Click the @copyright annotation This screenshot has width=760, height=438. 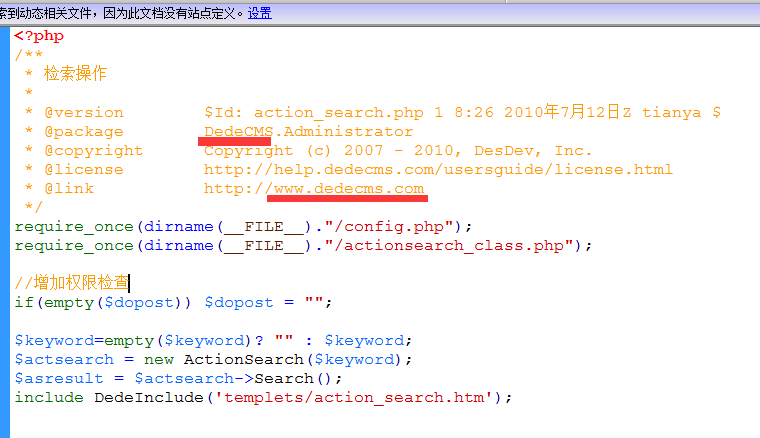pos(93,150)
